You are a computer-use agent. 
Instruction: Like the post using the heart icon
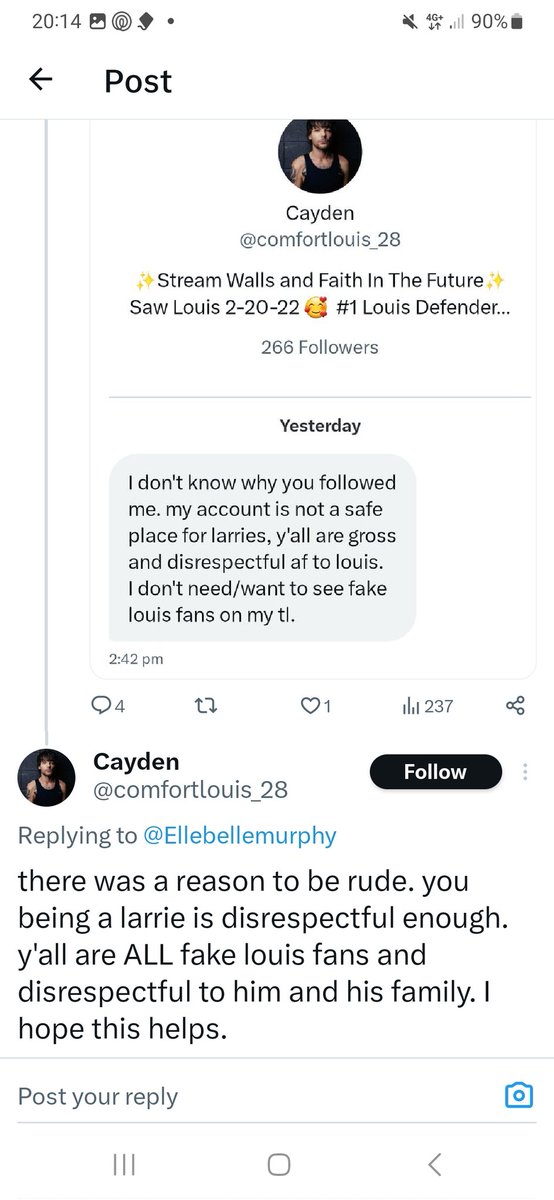tap(316, 706)
